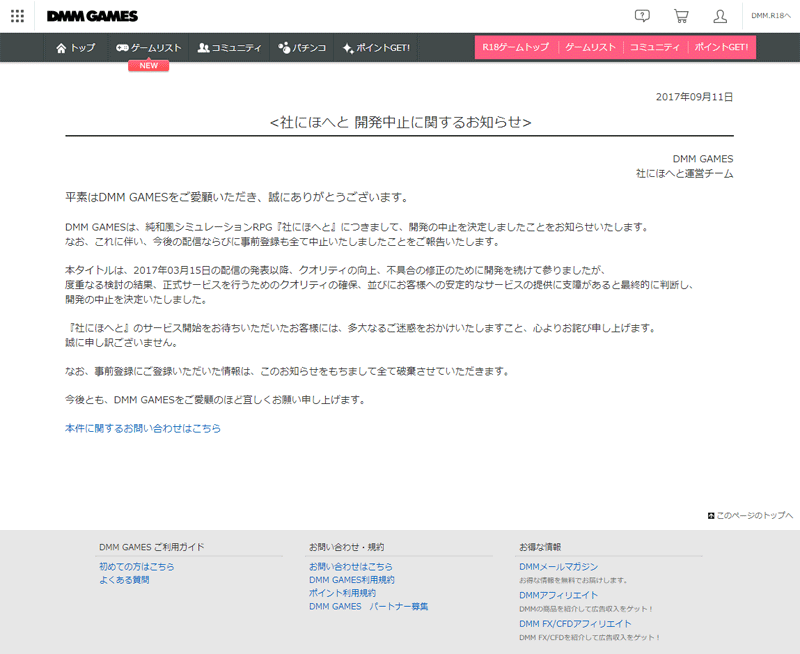The height and width of the screenshot is (654, 800).
Task: Open the ゲームリスト menu item
Action: coord(148,48)
